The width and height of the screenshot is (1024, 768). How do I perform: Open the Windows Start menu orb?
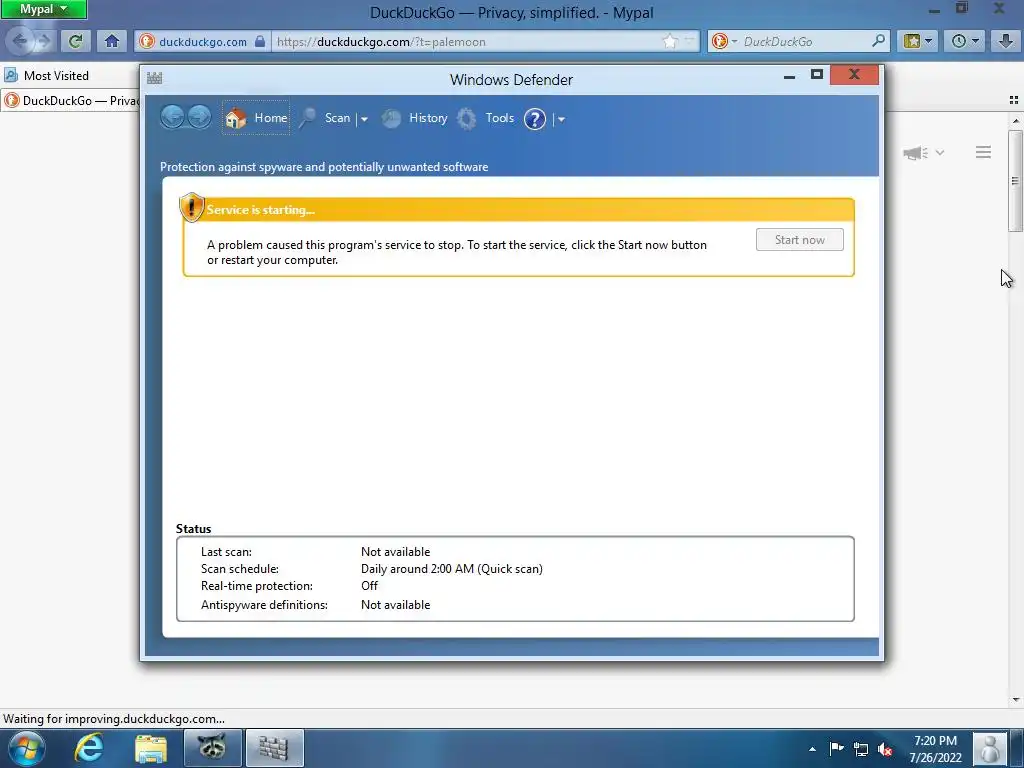click(x=27, y=748)
